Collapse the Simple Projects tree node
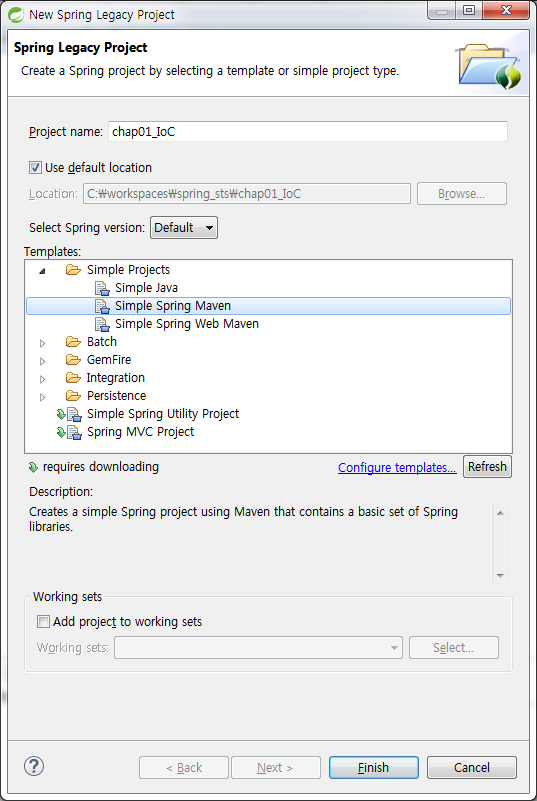This screenshot has width=537, height=801. coord(42,271)
